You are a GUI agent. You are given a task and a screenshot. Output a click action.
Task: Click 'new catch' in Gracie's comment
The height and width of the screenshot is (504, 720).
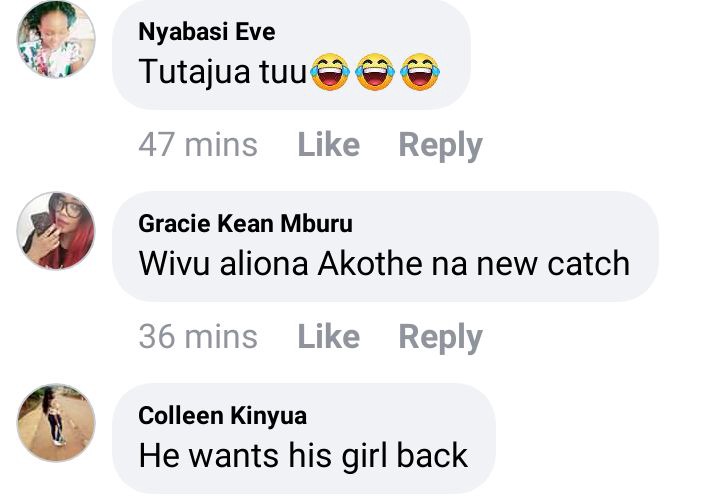(x=553, y=264)
